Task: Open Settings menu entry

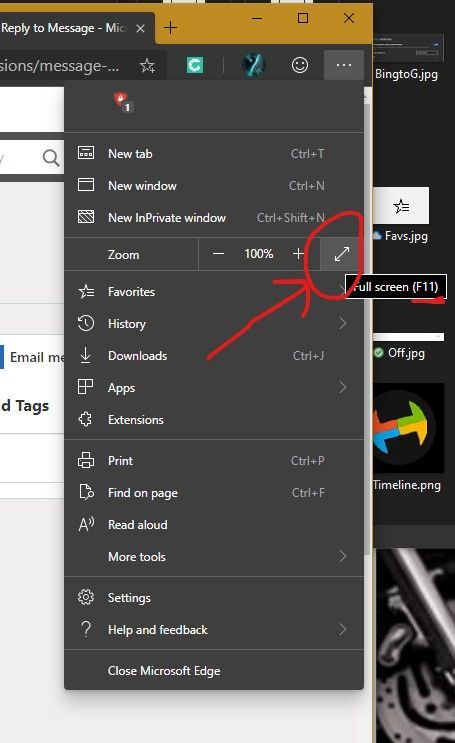Action: (214, 598)
